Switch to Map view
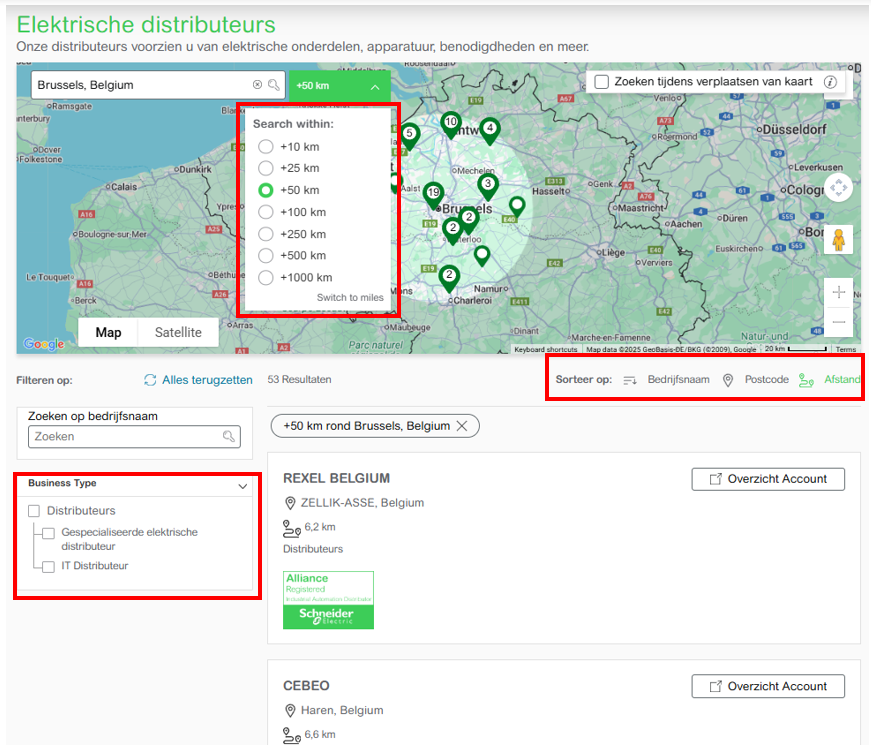The height and width of the screenshot is (750, 871). tap(108, 332)
